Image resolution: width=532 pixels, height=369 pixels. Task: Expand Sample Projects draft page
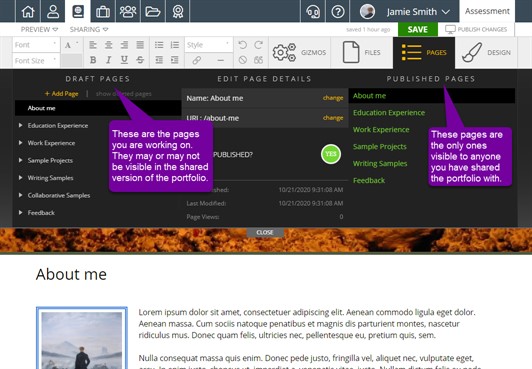[20, 160]
